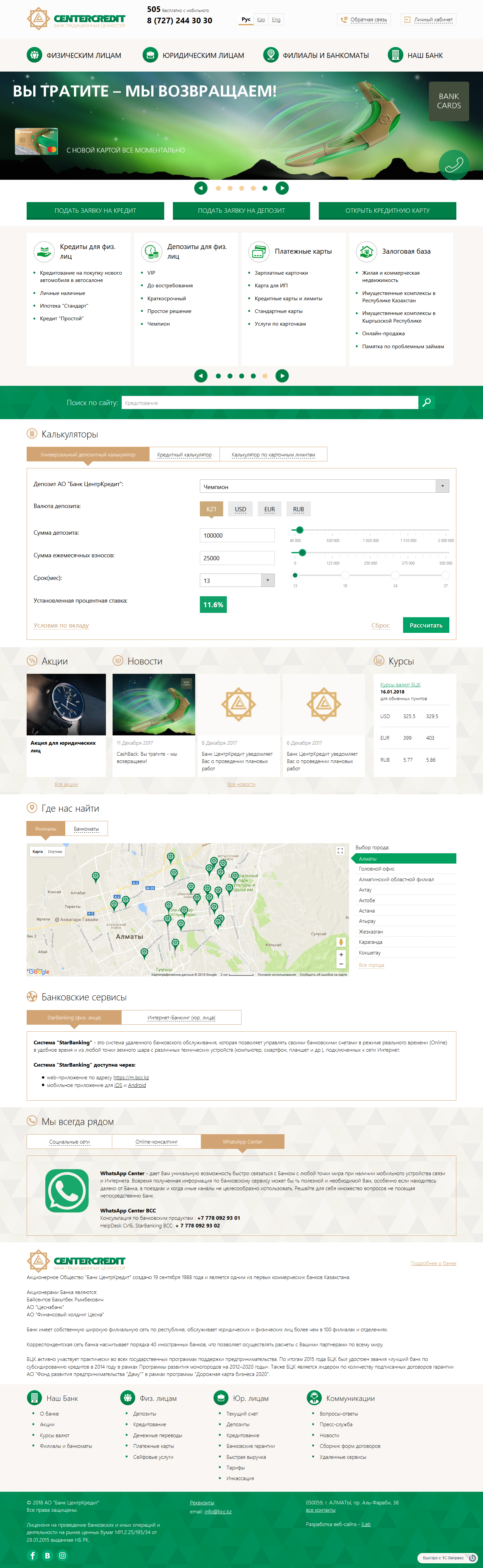Click the monthly contribution slider handle
The height and width of the screenshot is (1568, 483).
pyautogui.click(x=302, y=552)
